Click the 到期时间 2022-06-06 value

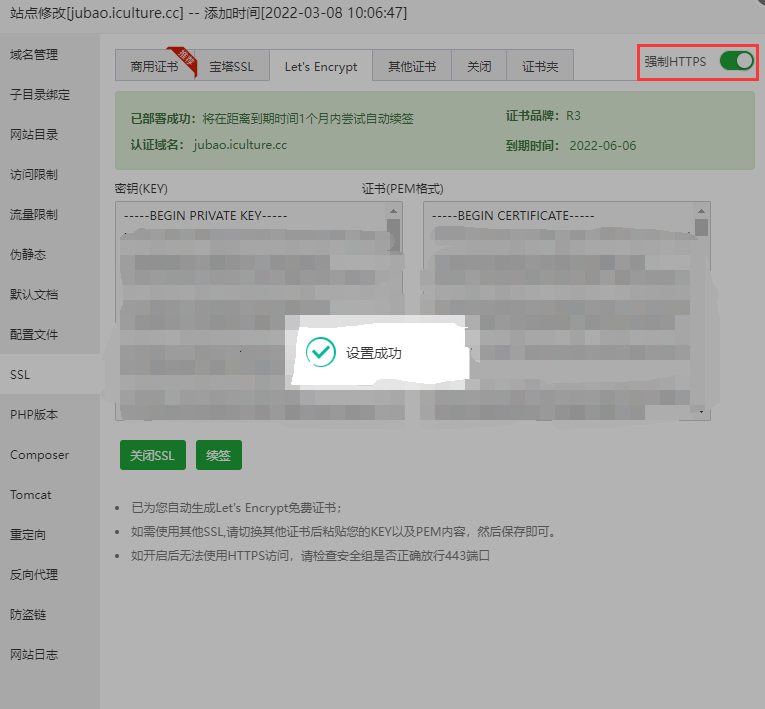pos(603,145)
